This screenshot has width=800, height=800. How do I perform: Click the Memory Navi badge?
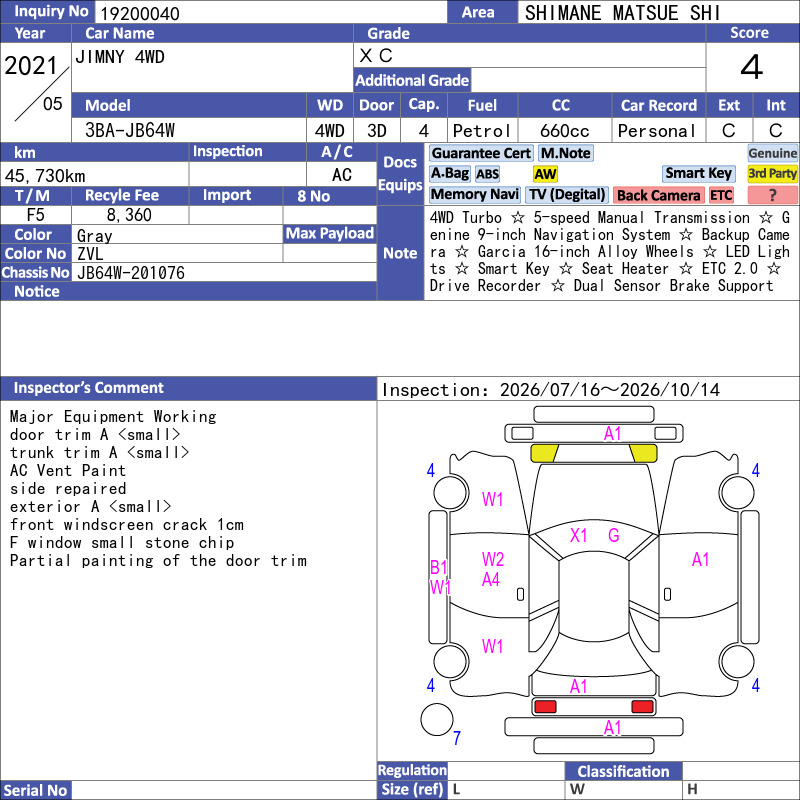(x=474, y=194)
